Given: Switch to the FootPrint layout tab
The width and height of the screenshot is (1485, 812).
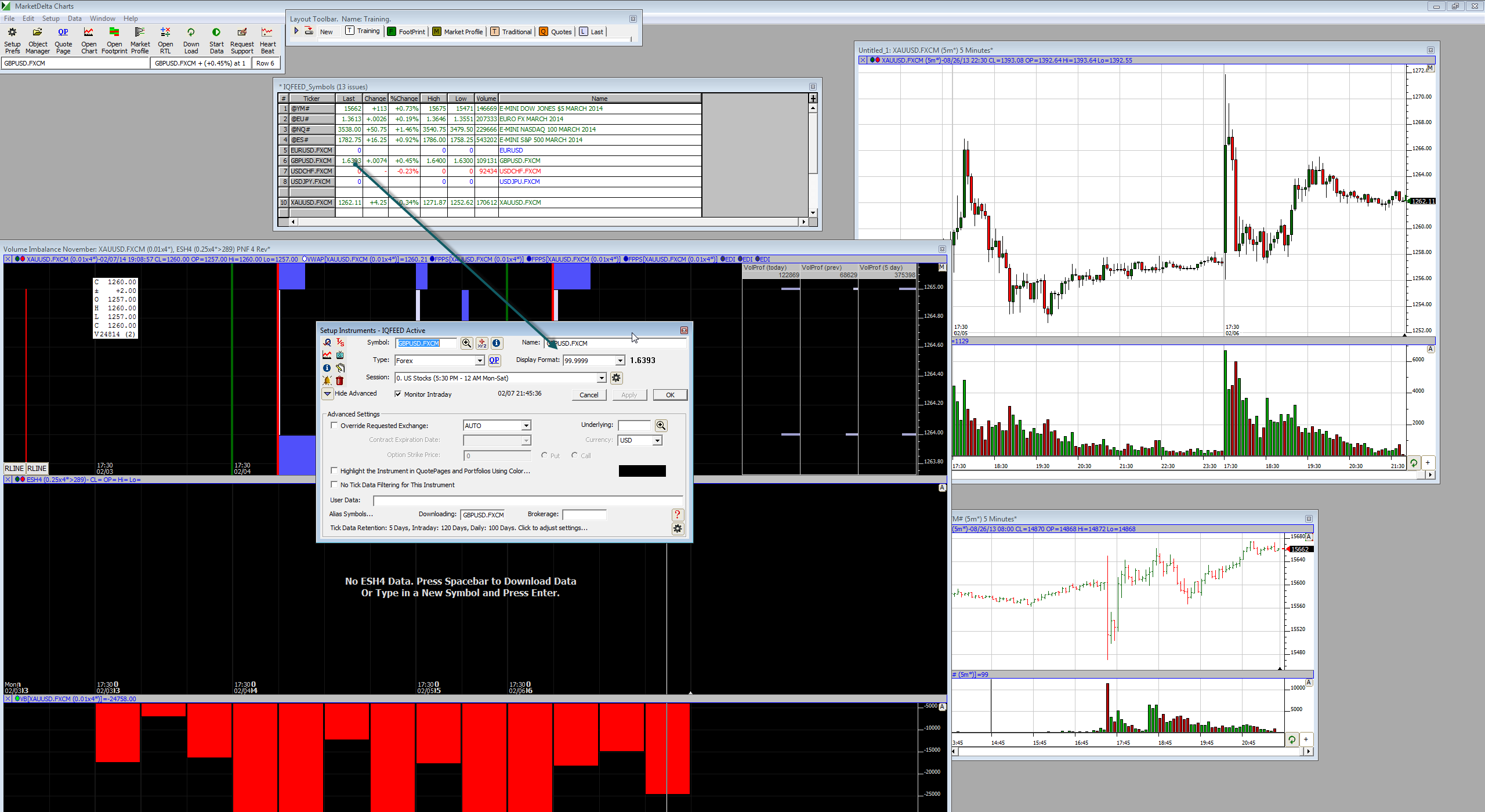Looking at the screenshot, I should 406,31.
